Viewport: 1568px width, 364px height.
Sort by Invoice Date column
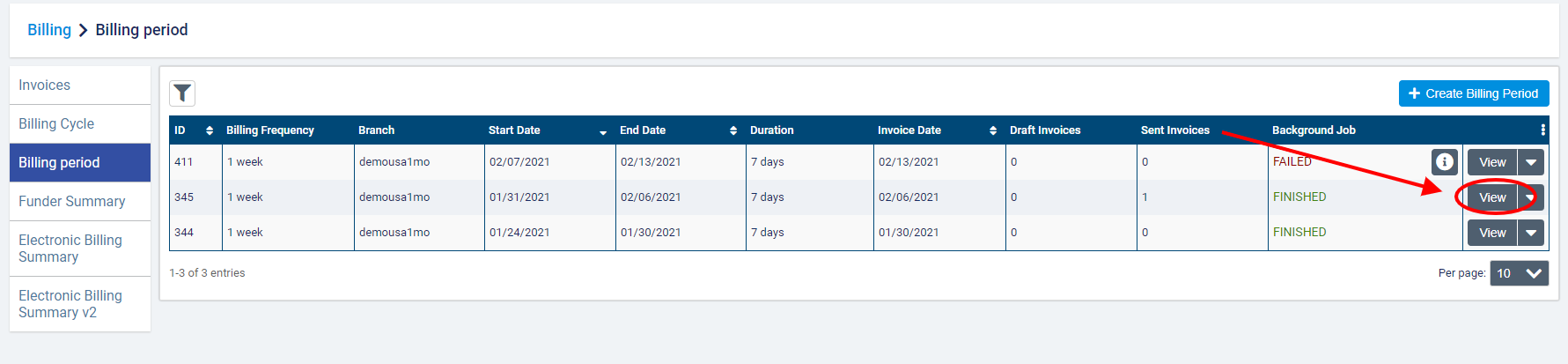point(993,130)
